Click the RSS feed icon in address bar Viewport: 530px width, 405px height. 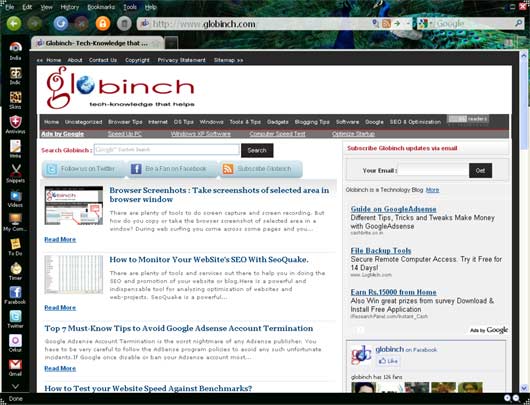(386, 24)
